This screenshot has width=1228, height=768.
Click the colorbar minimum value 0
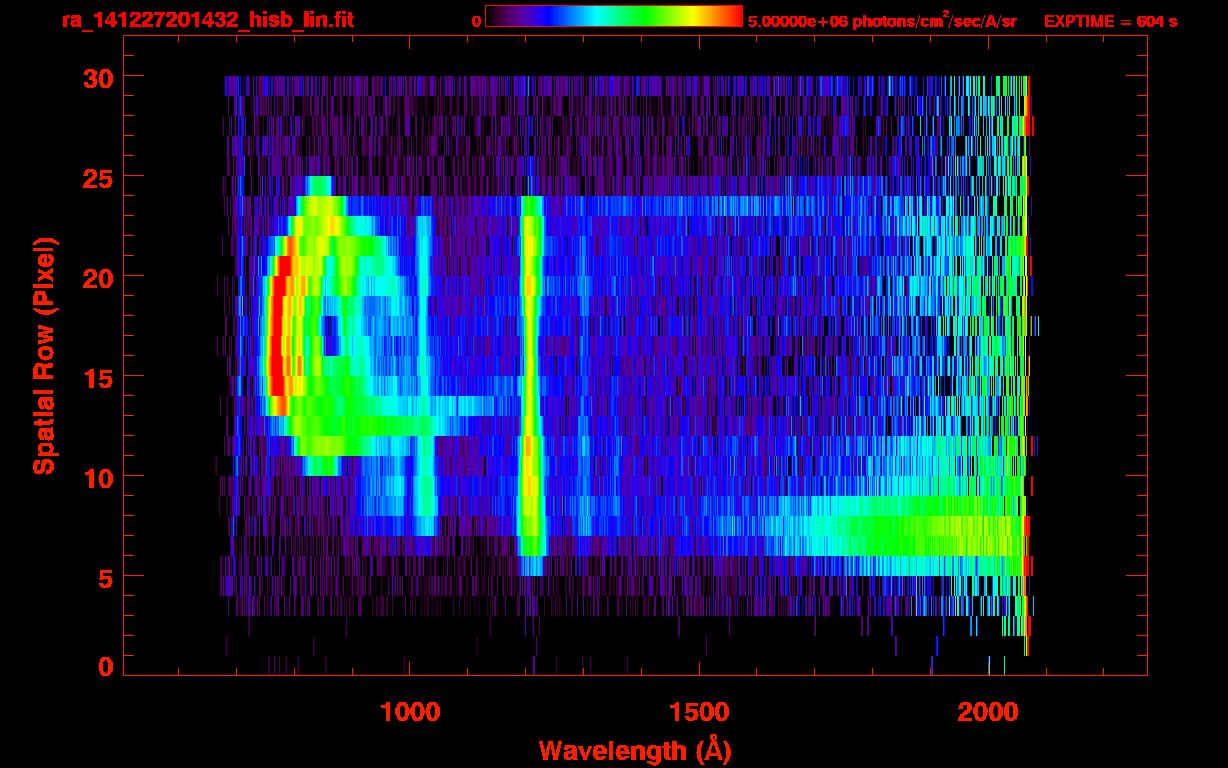pyautogui.click(x=476, y=21)
